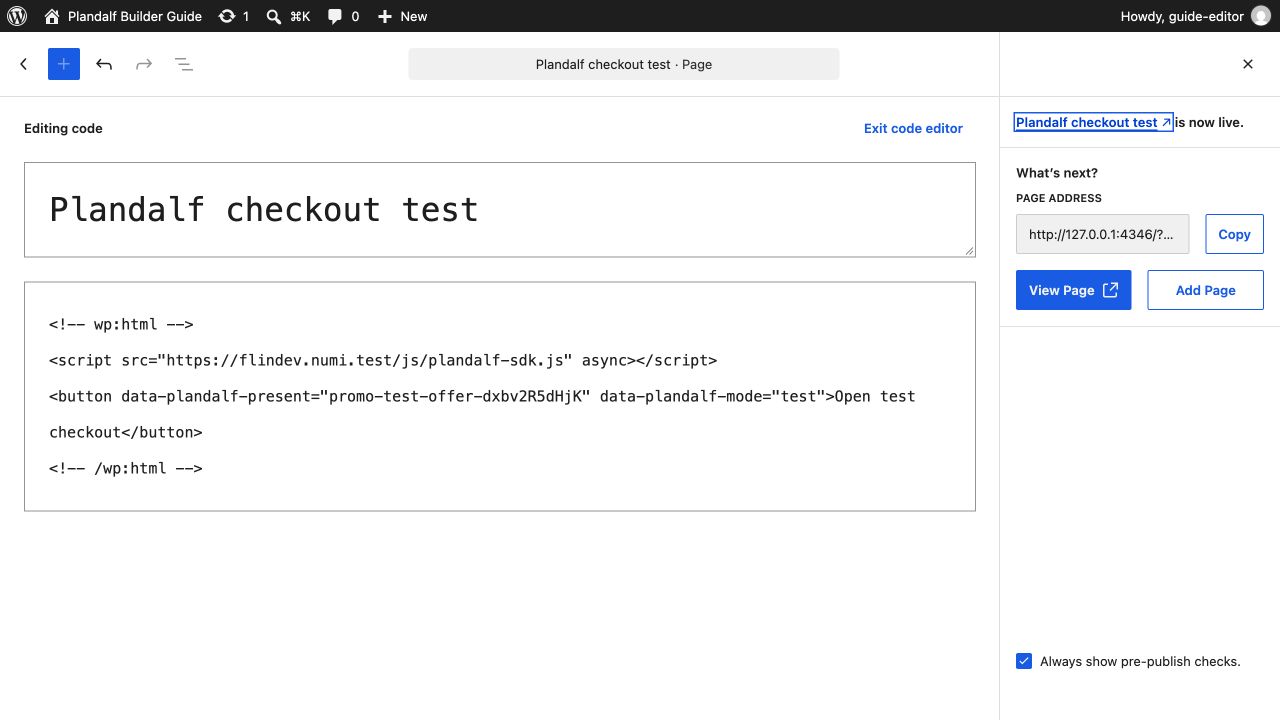This screenshot has height=720, width=1280.
Task: Open the updates icon showing 1
Action: click(234, 16)
